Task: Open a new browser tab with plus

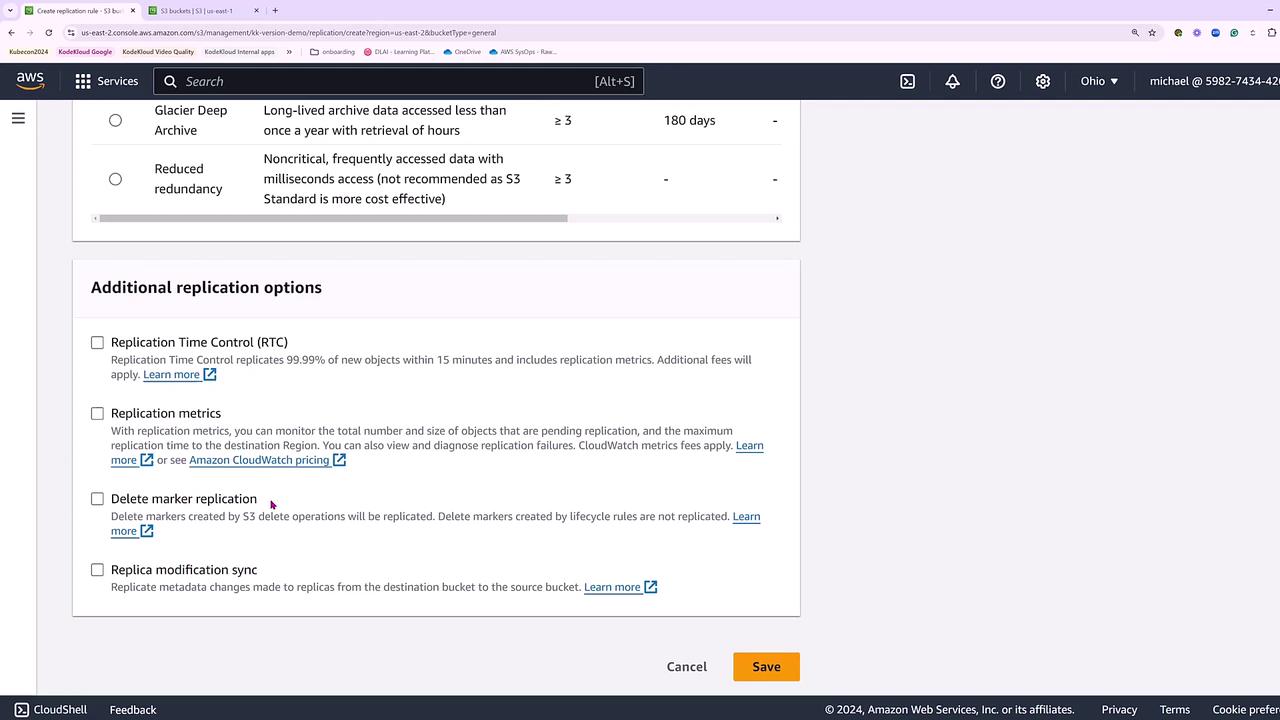Action: coord(275,11)
